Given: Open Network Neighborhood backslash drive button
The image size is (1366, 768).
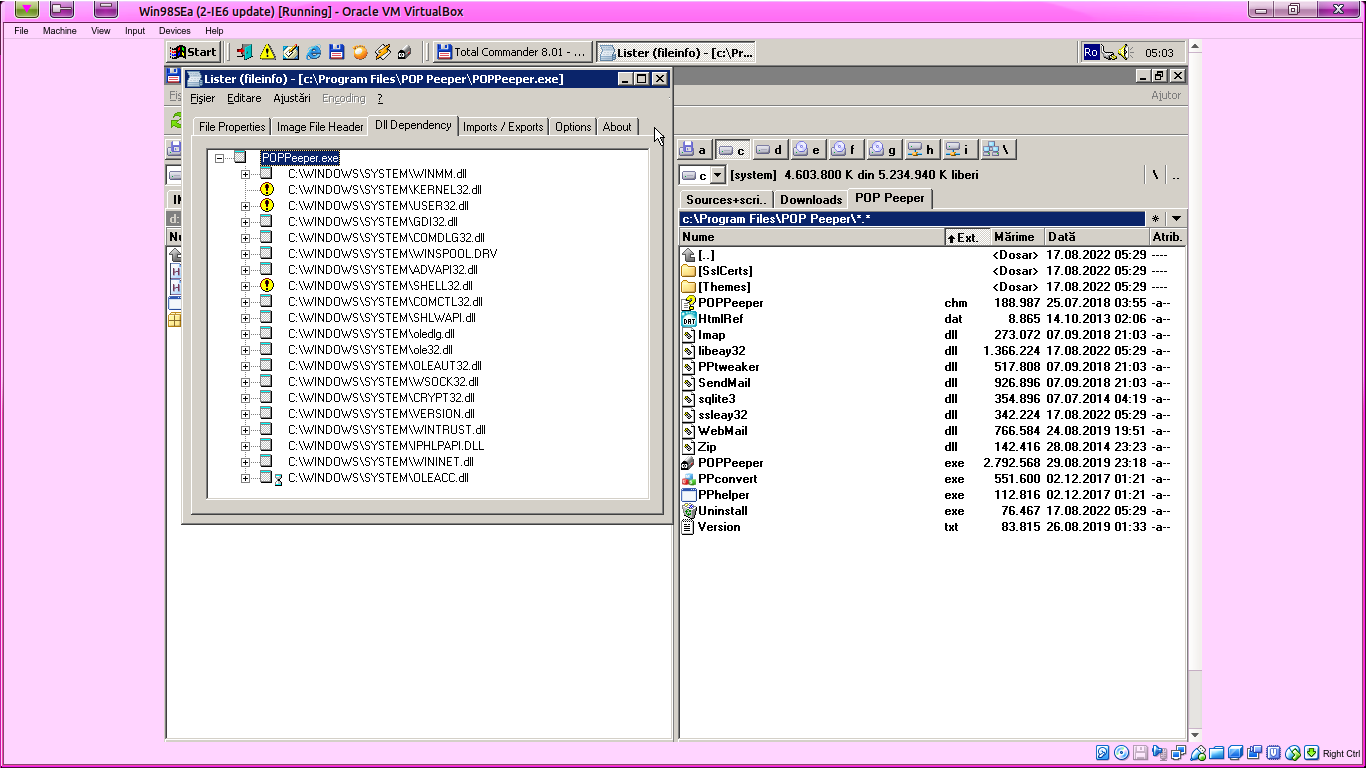Looking at the screenshot, I should tap(997, 150).
